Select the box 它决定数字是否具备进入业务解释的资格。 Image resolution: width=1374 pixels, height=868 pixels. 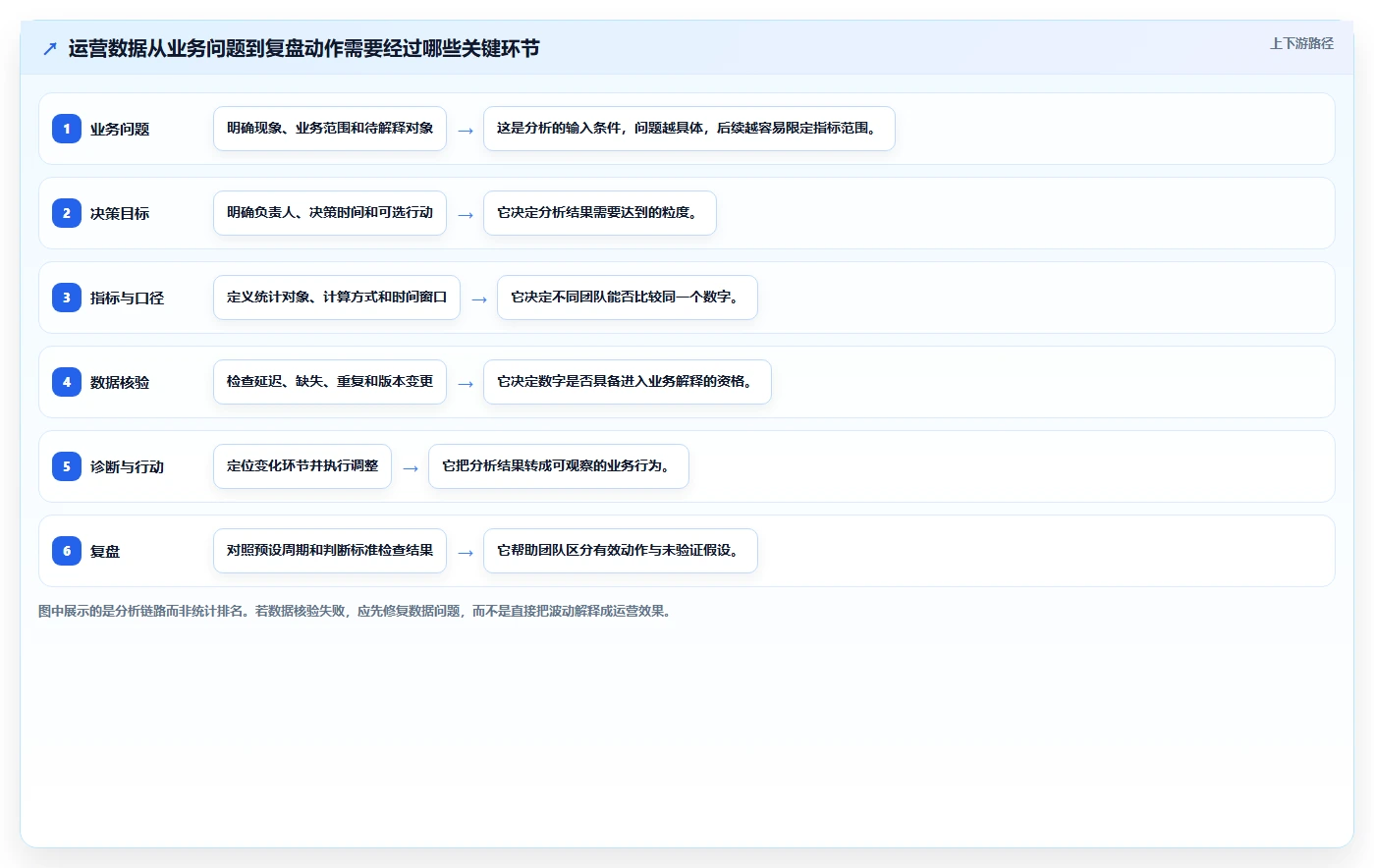pyautogui.click(x=628, y=382)
